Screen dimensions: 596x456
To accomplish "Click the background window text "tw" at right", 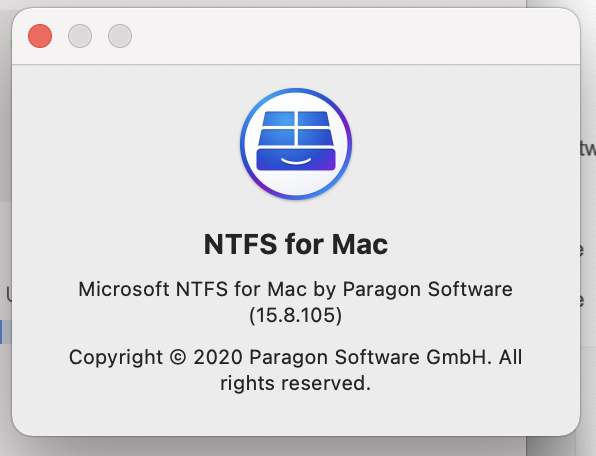I will click(x=588, y=148).
